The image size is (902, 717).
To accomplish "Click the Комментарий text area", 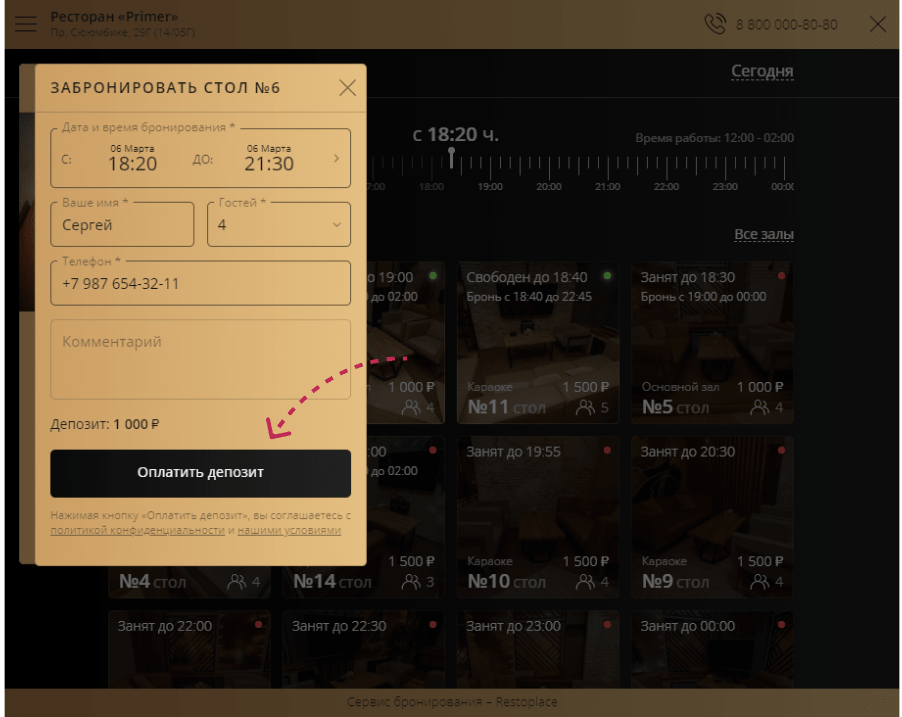I will click(201, 359).
